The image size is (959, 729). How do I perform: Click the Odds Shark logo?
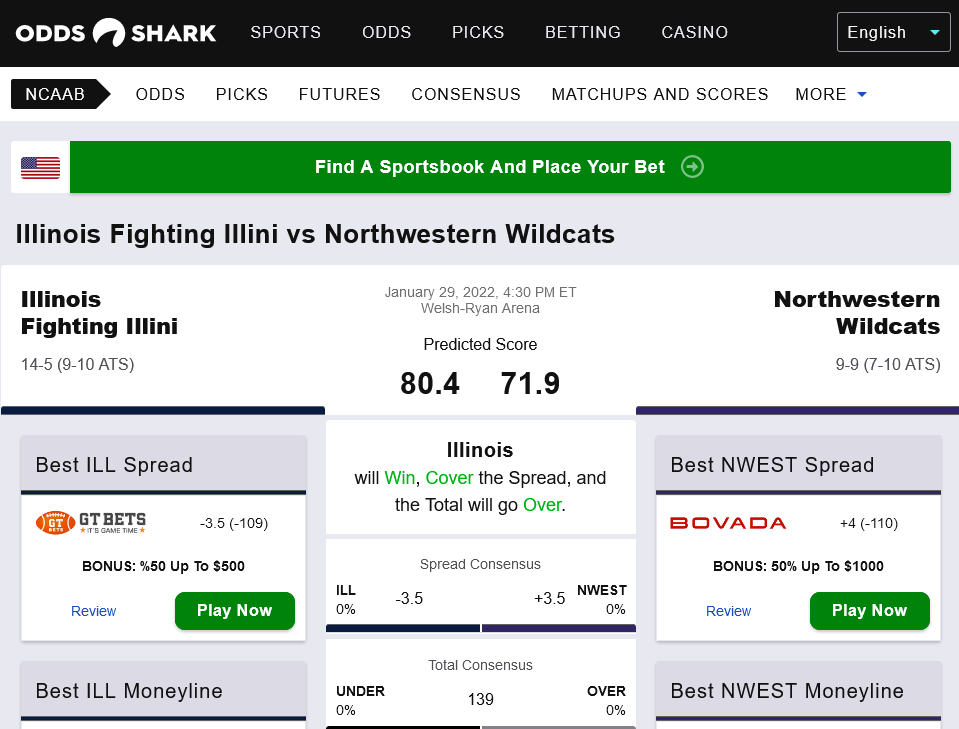tap(116, 33)
